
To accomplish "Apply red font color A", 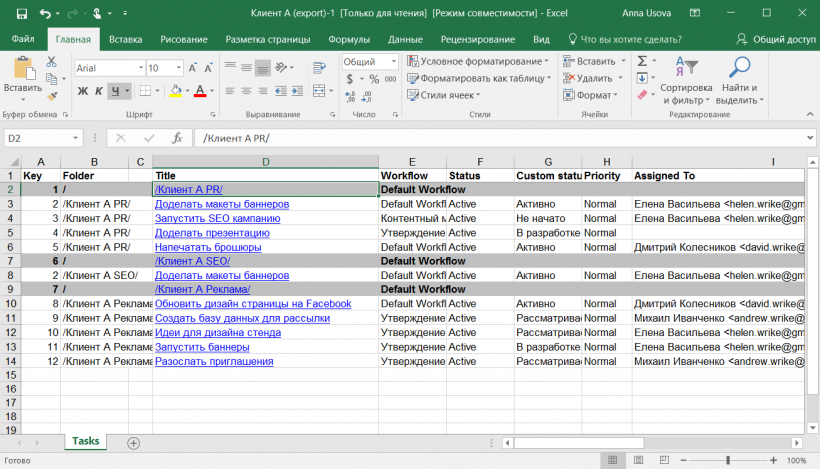I will [x=200, y=91].
